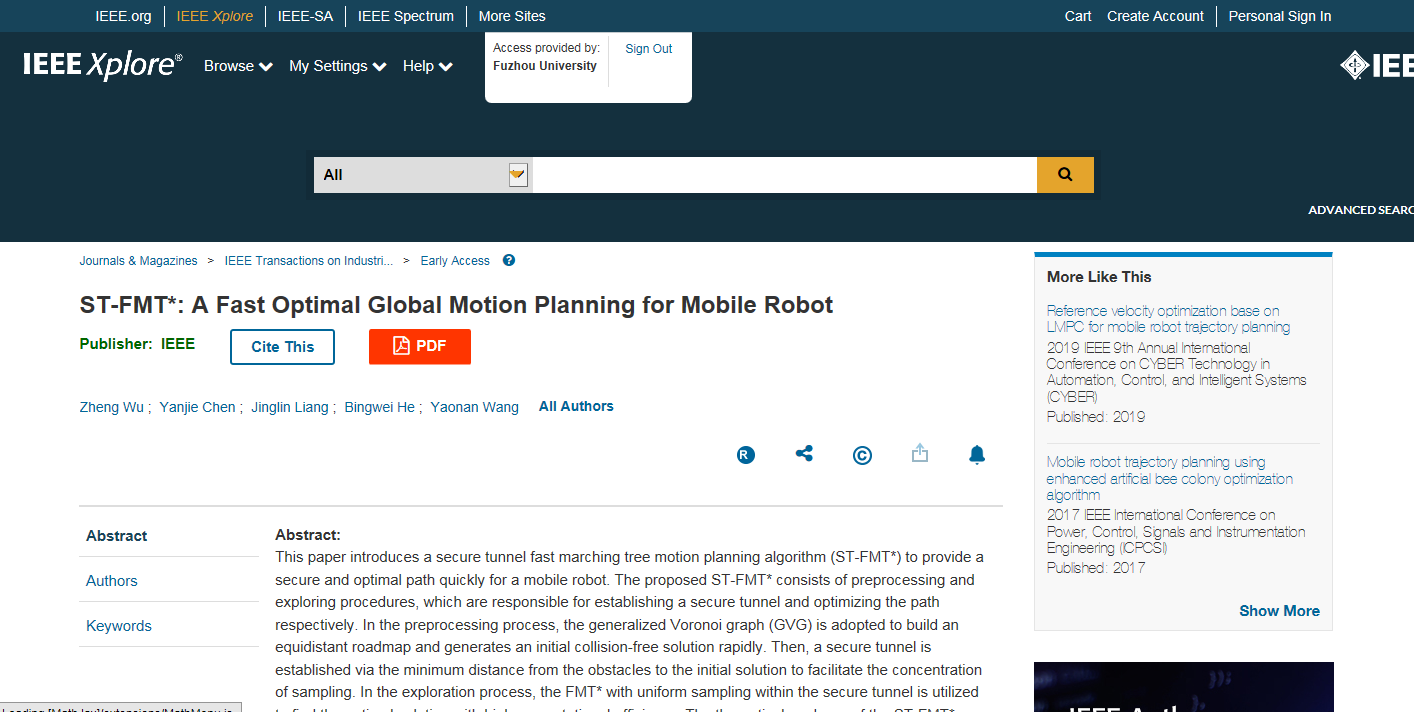Image resolution: width=1414 pixels, height=712 pixels.
Task: Click the alerts bell icon
Action: coord(977,455)
